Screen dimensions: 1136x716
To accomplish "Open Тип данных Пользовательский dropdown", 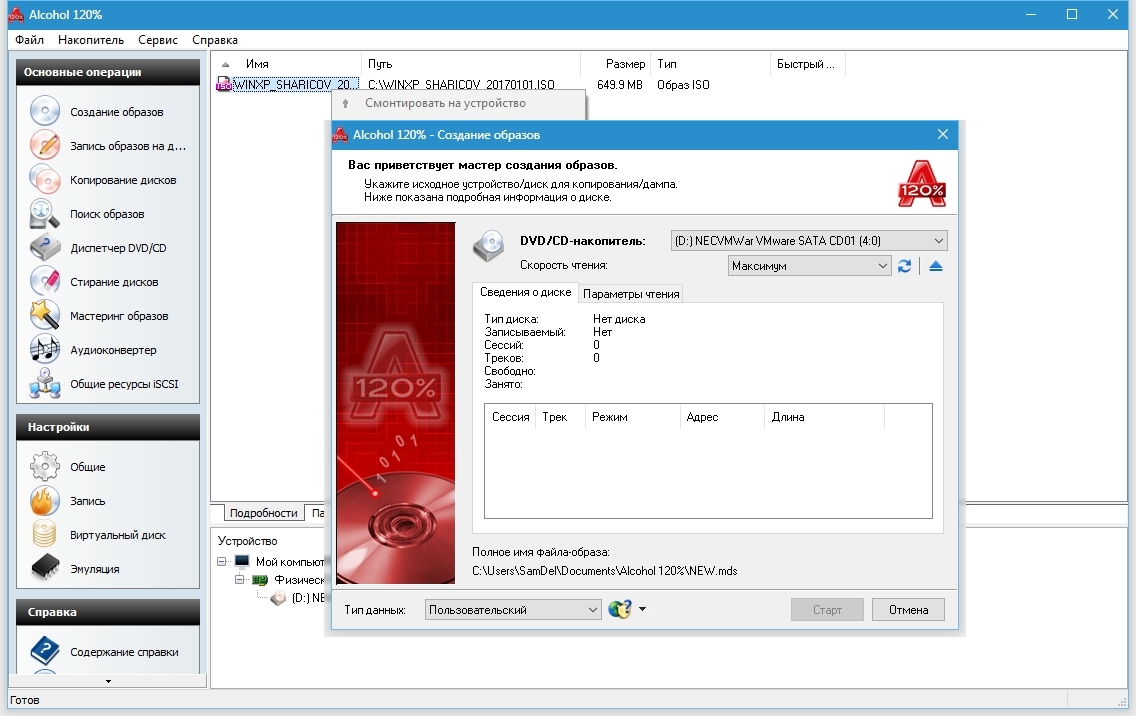I will coord(592,610).
